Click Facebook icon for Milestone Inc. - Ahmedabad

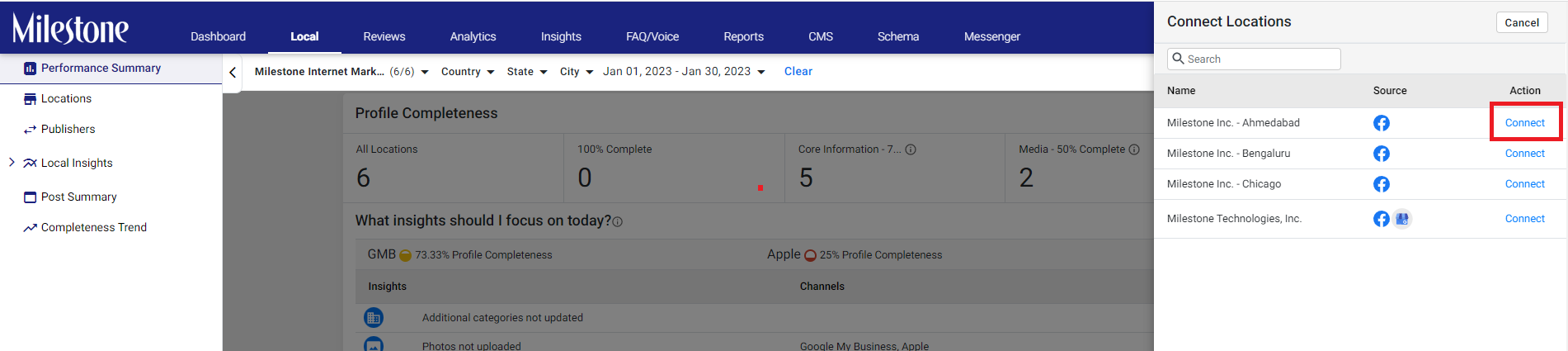click(x=1382, y=123)
